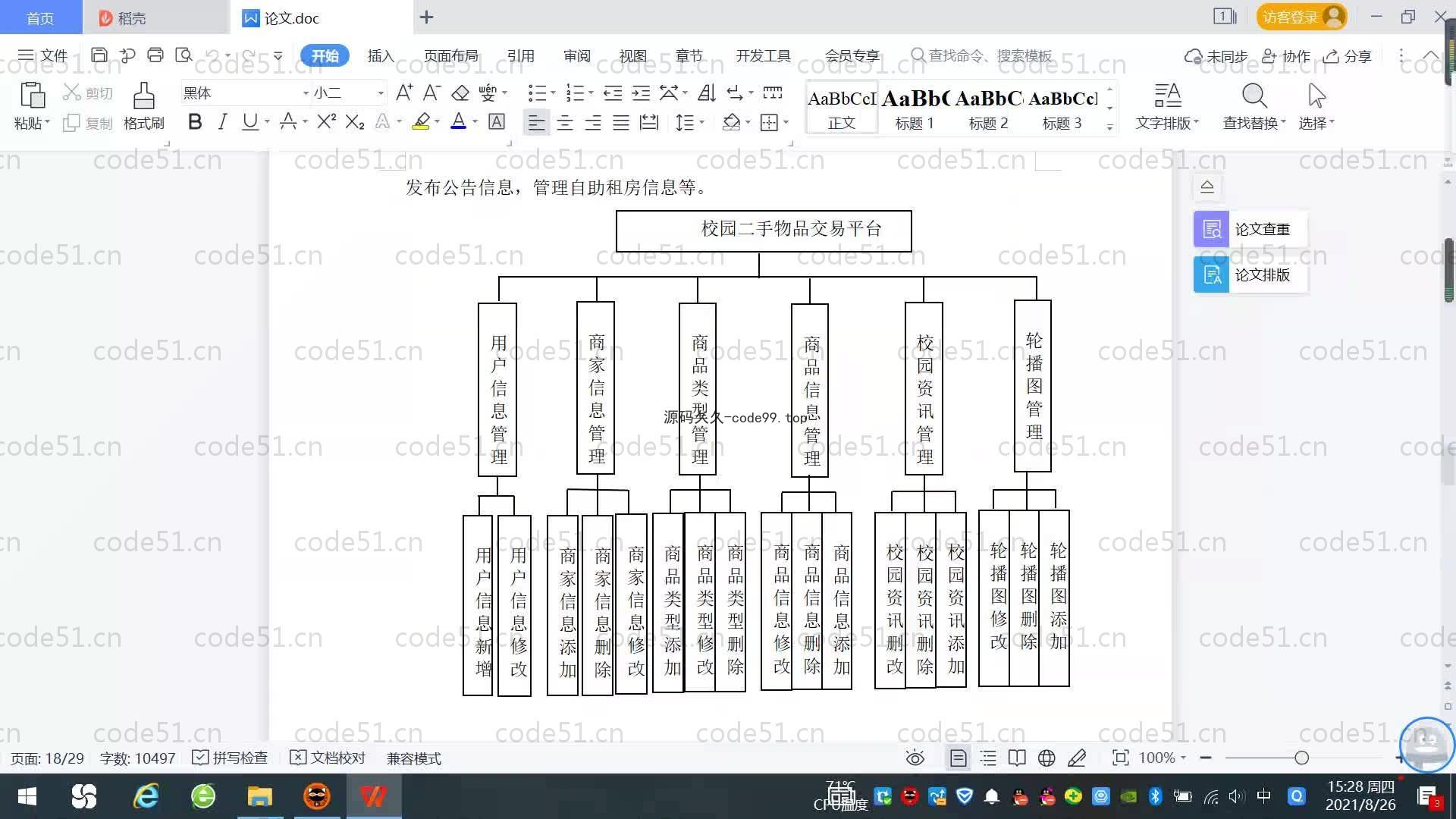Click the Save icon in quick access toolbar

pyautogui.click(x=99, y=55)
